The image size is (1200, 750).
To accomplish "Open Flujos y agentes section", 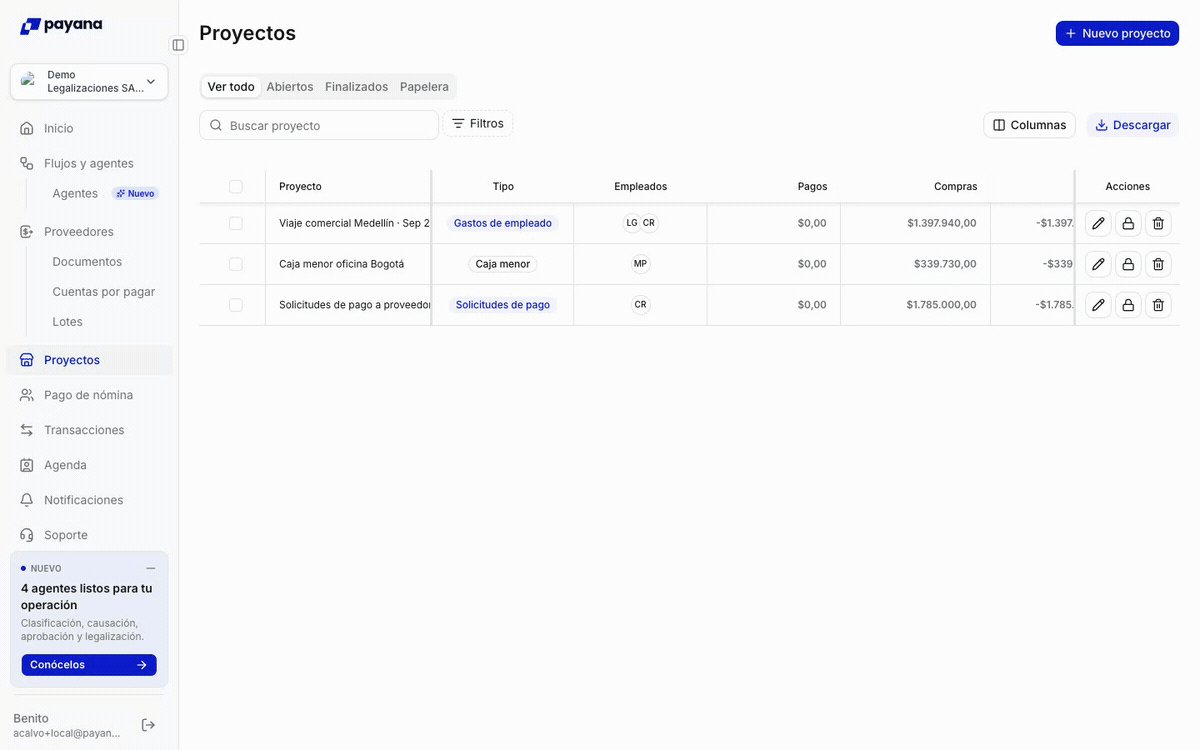I will point(88,163).
